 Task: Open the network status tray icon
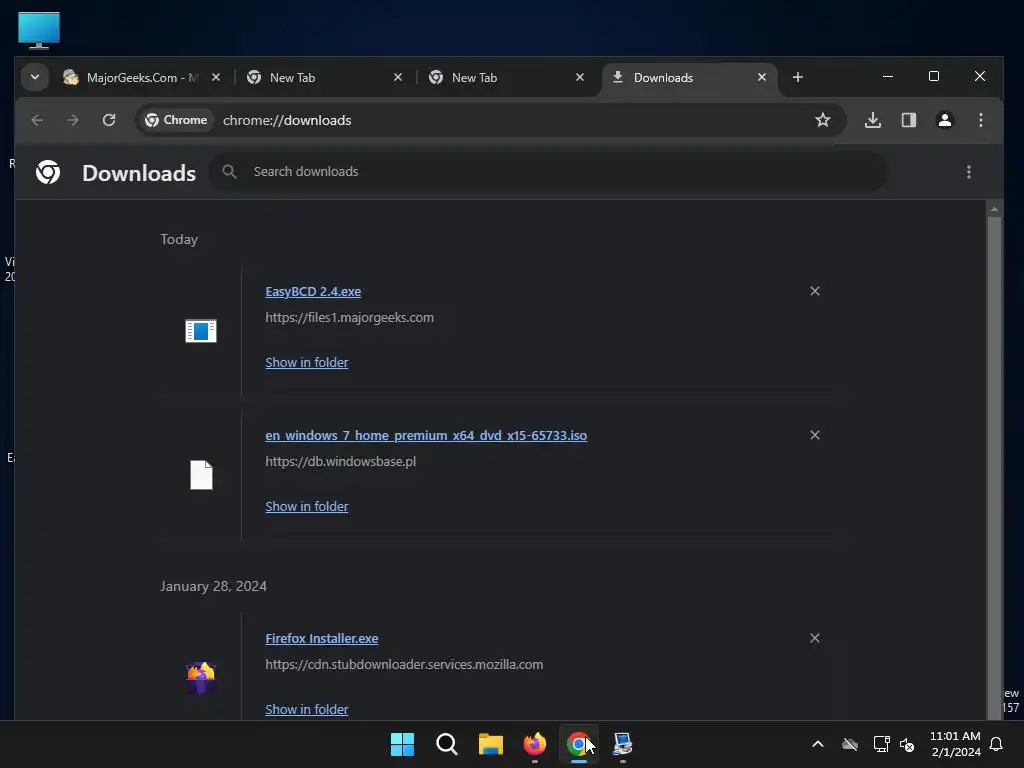(x=881, y=744)
